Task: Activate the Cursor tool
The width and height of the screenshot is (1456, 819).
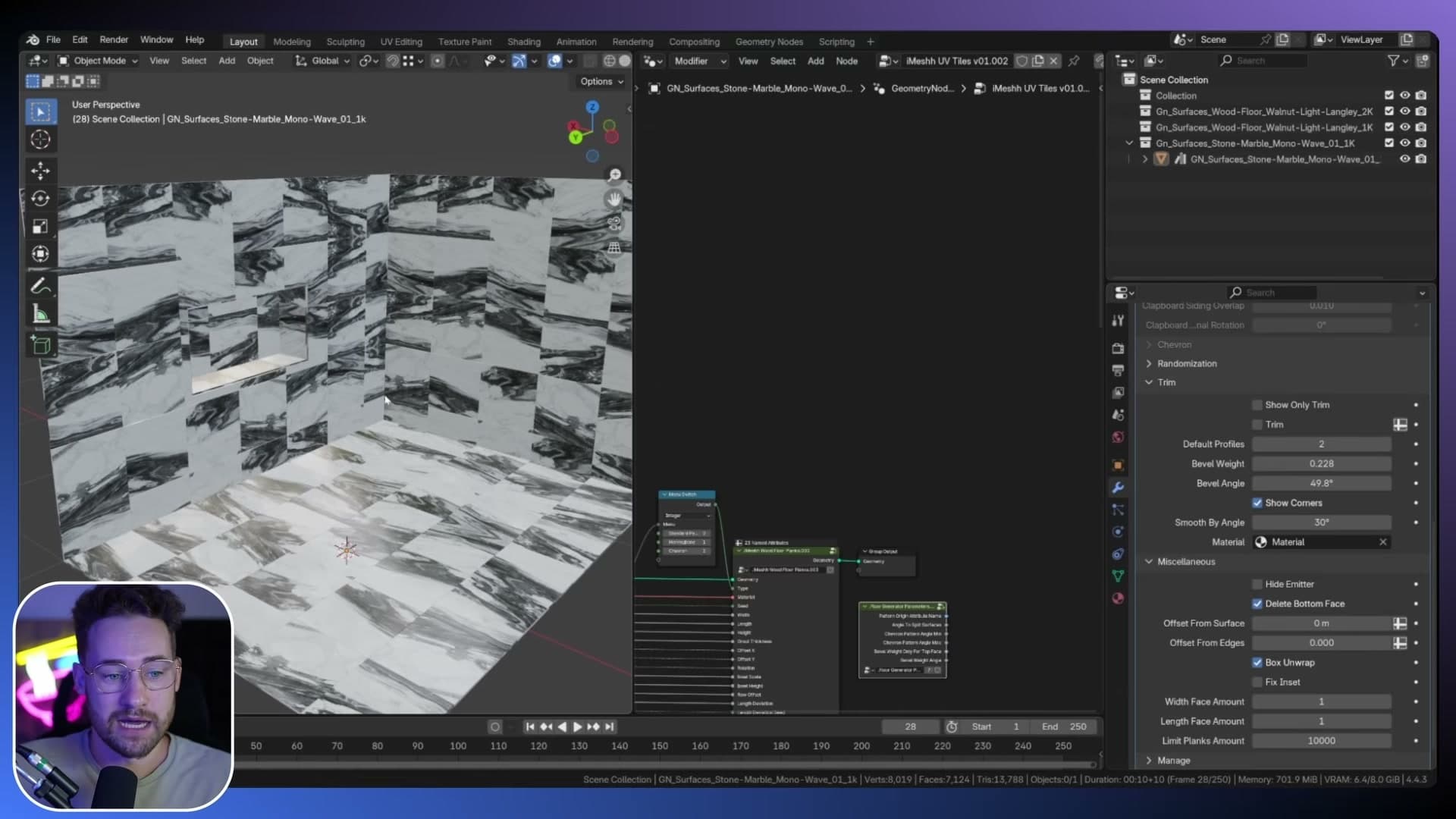Action: pos(40,140)
